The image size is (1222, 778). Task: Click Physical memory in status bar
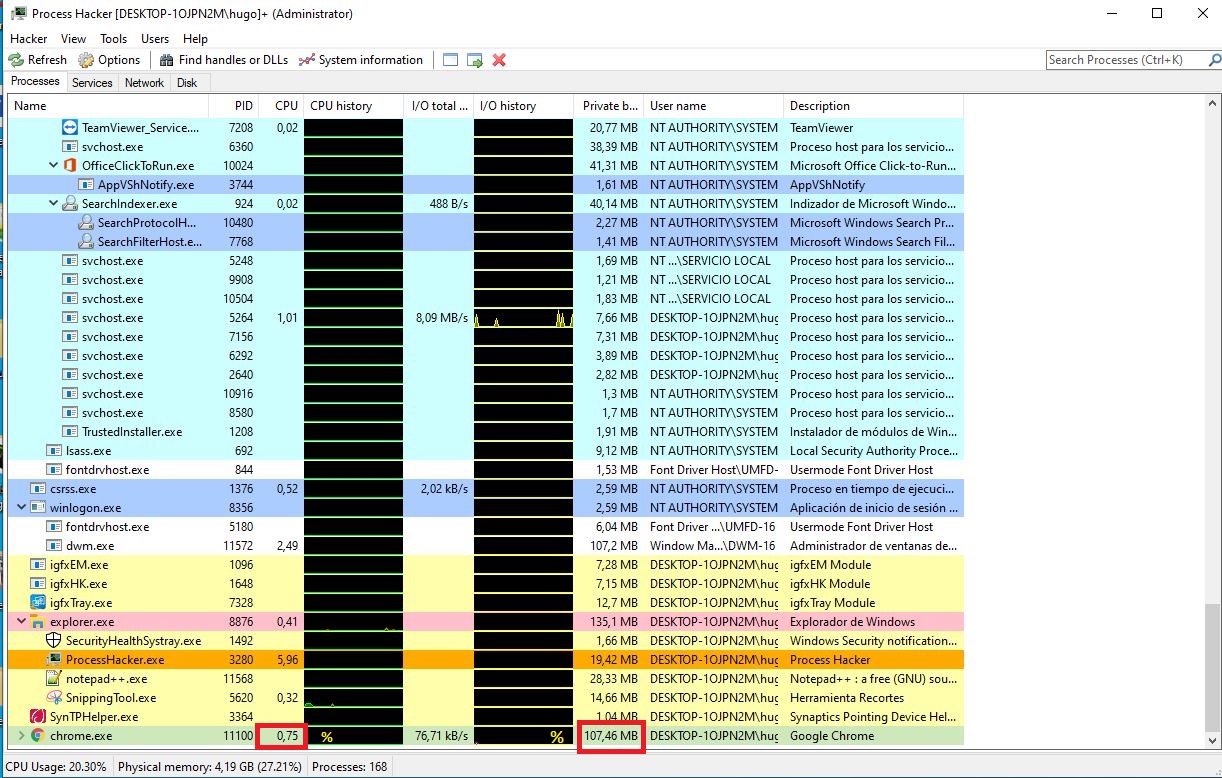pos(210,768)
